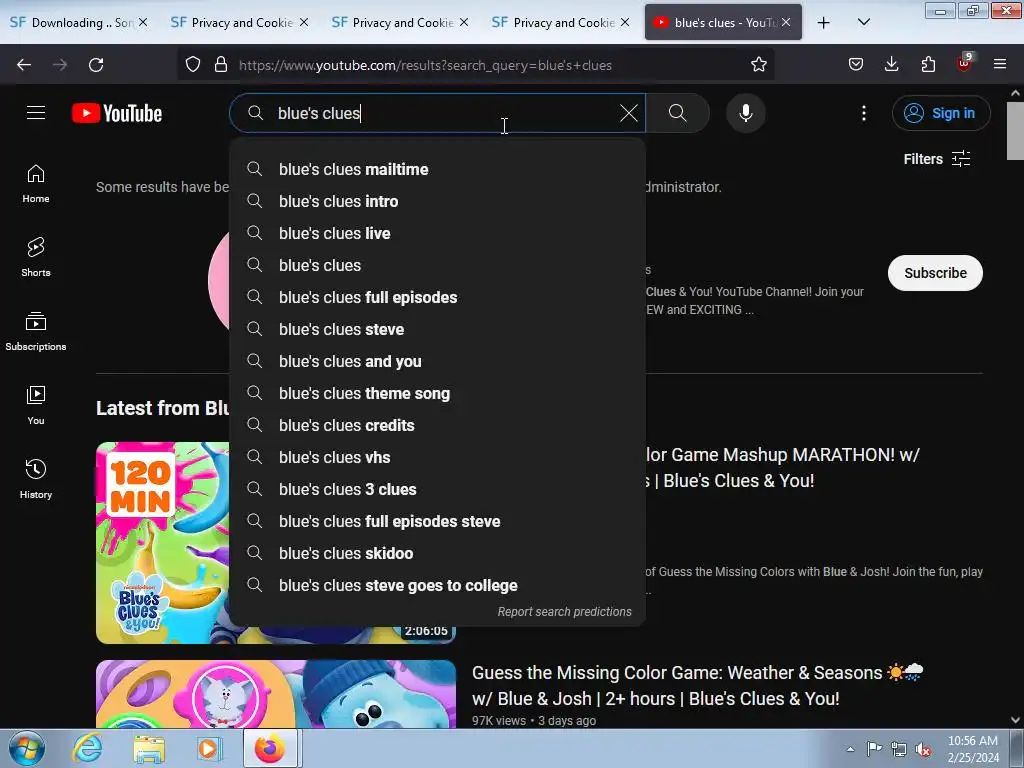
Task: Open Windows Explorer folder in taskbar
Action: [149, 749]
